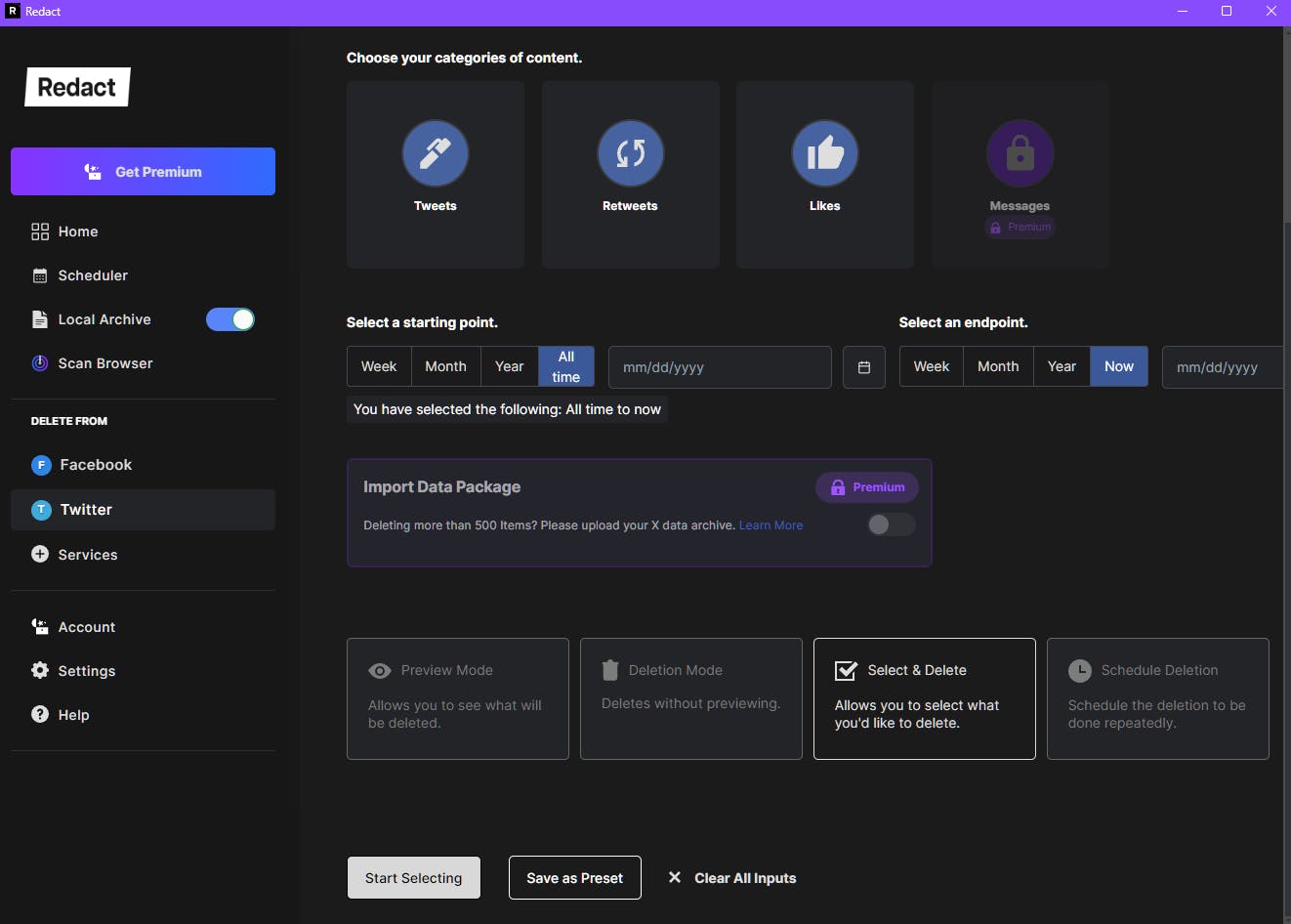Click the locked Messages category icon
This screenshot has width=1291, height=924.
click(1020, 153)
